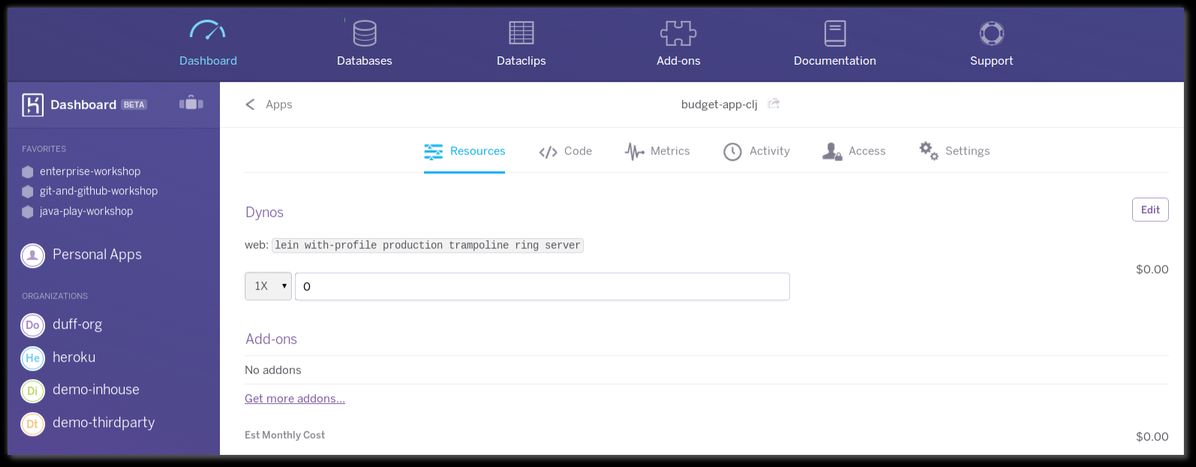Switch to the Code tab
The image size is (1196, 467).
[565, 151]
